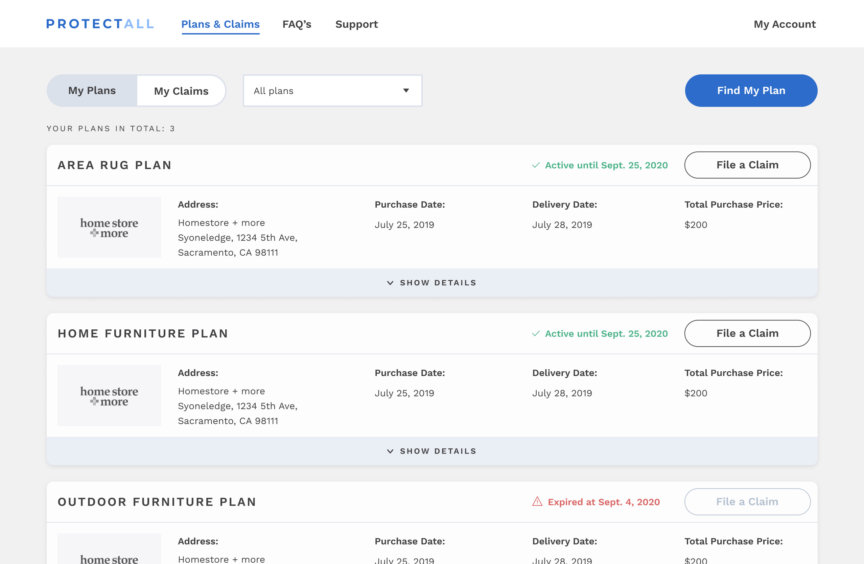This screenshot has width=864, height=564.
Task: Open the All plans dropdown
Action: tap(332, 90)
